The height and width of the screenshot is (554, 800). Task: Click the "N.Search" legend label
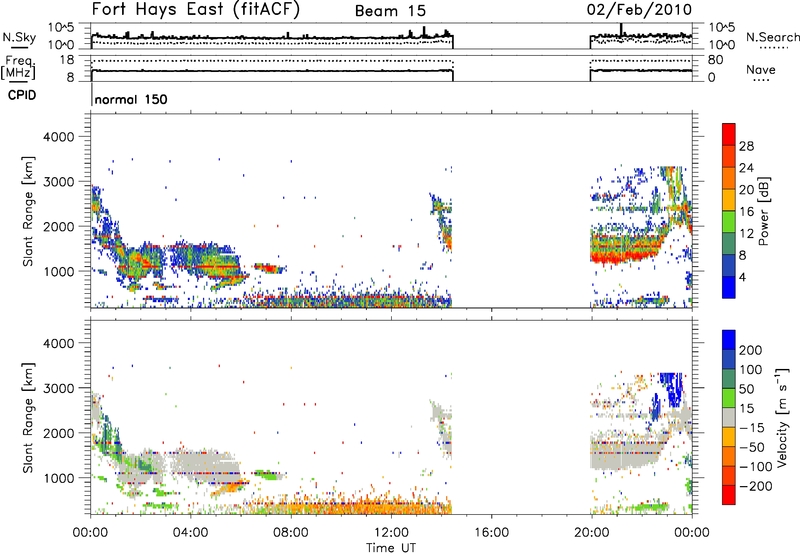[772, 37]
